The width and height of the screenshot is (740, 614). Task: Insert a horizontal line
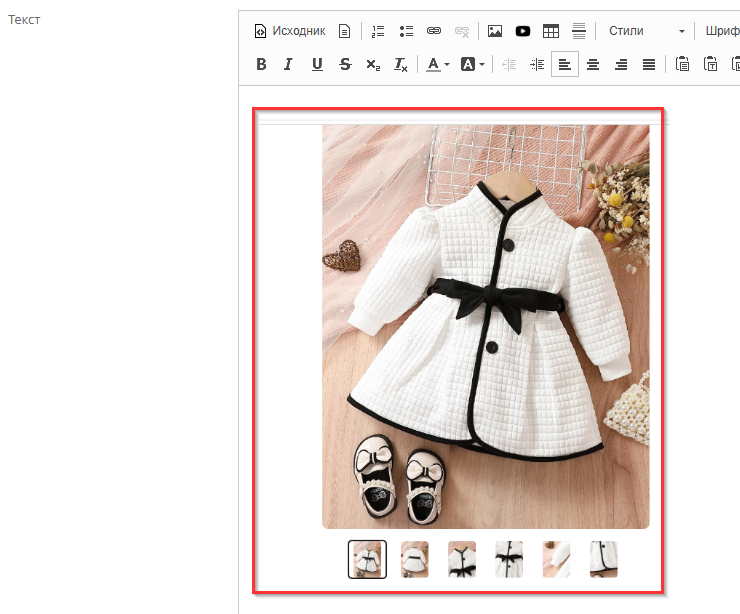pyautogui.click(x=579, y=31)
